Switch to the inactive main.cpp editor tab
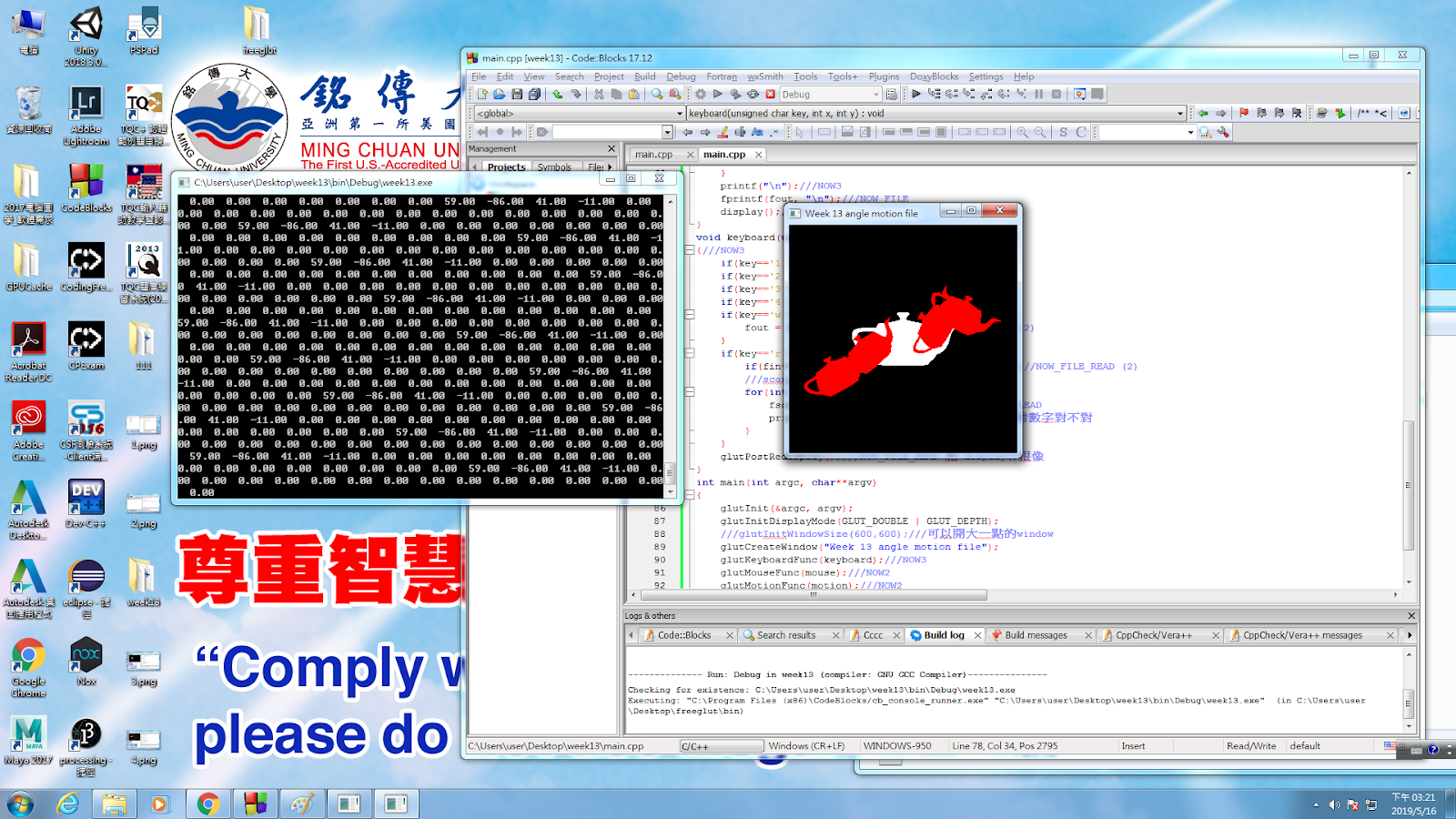The width and height of the screenshot is (1456, 819). coord(654,155)
